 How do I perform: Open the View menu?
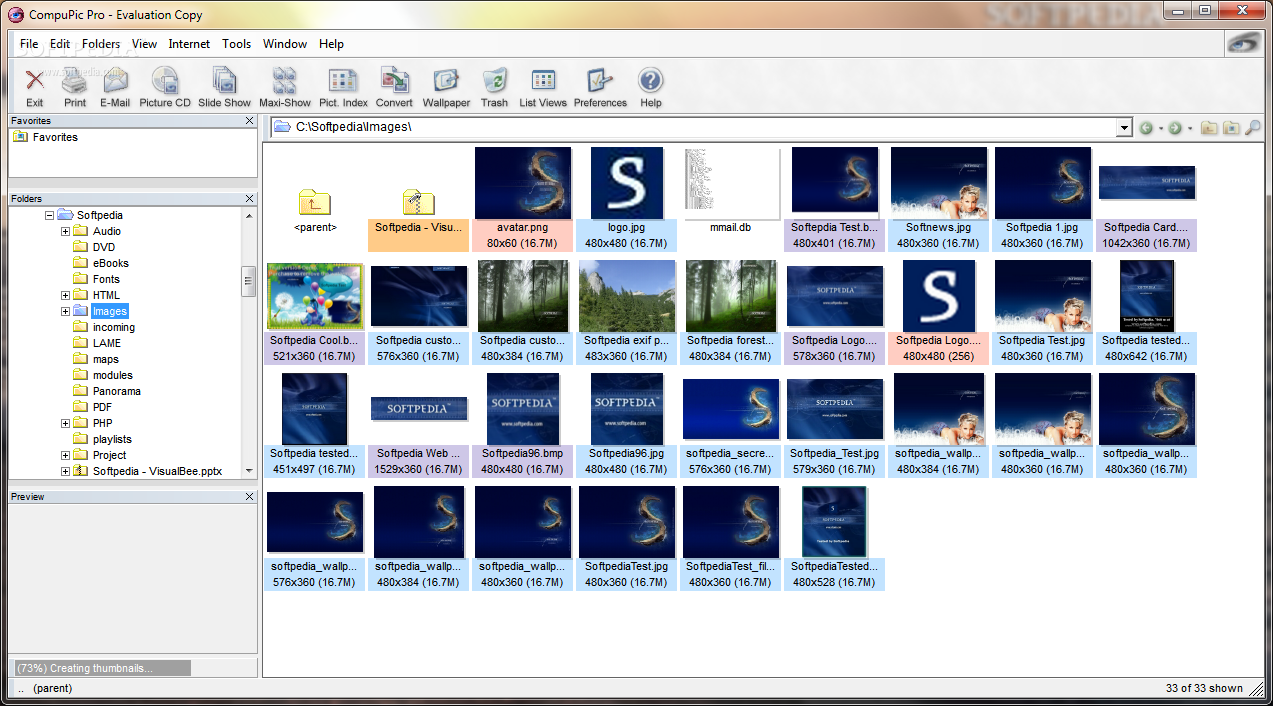(144, 44)
